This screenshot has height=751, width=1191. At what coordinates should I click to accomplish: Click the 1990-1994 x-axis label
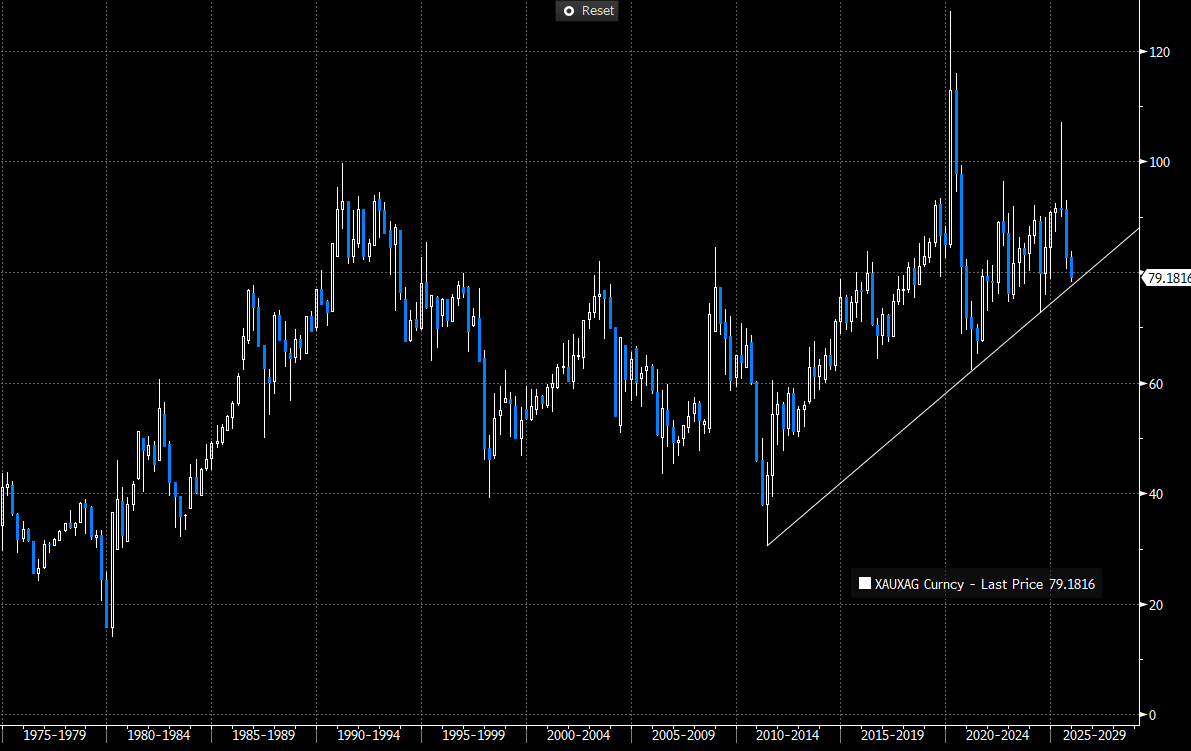pos(368,735)
